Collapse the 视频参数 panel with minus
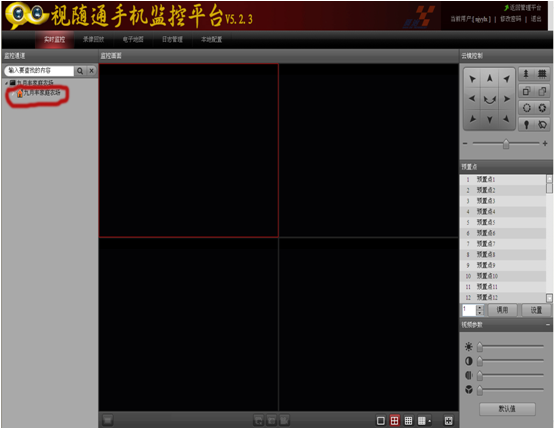554x429 pixels. (x=548, y=324)
